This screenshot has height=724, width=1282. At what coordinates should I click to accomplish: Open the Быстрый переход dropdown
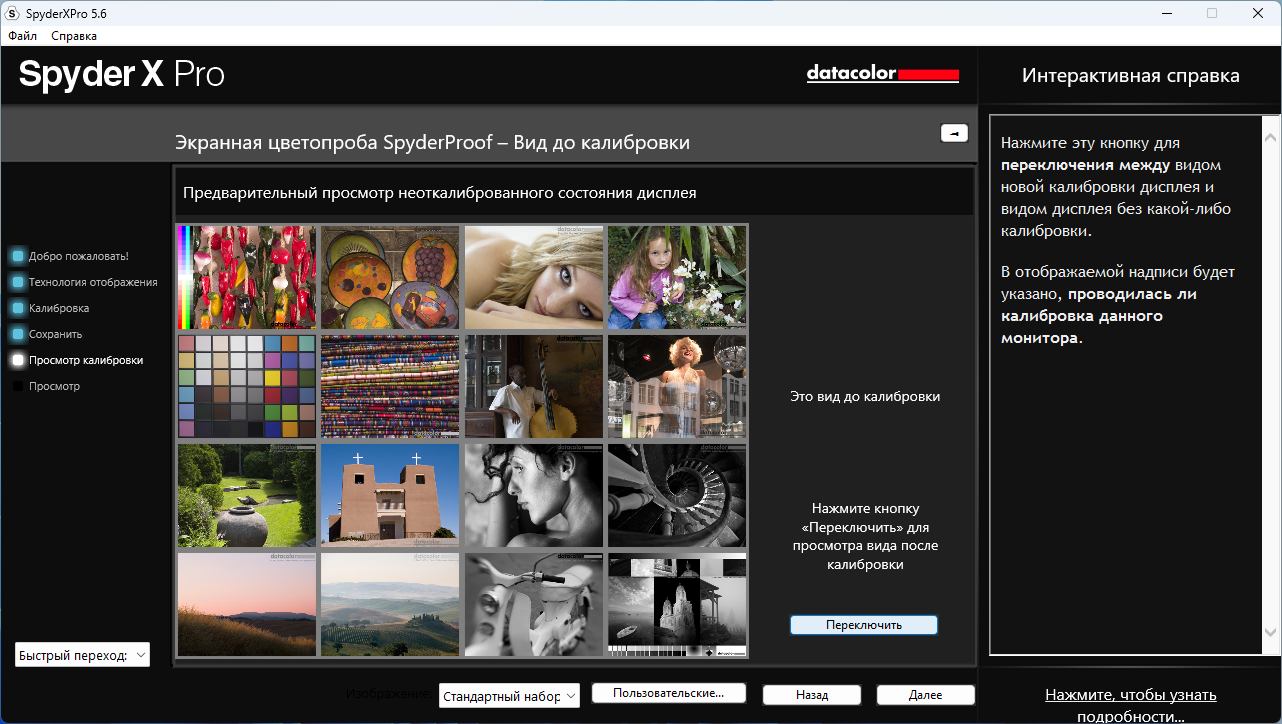coord(82,655)
